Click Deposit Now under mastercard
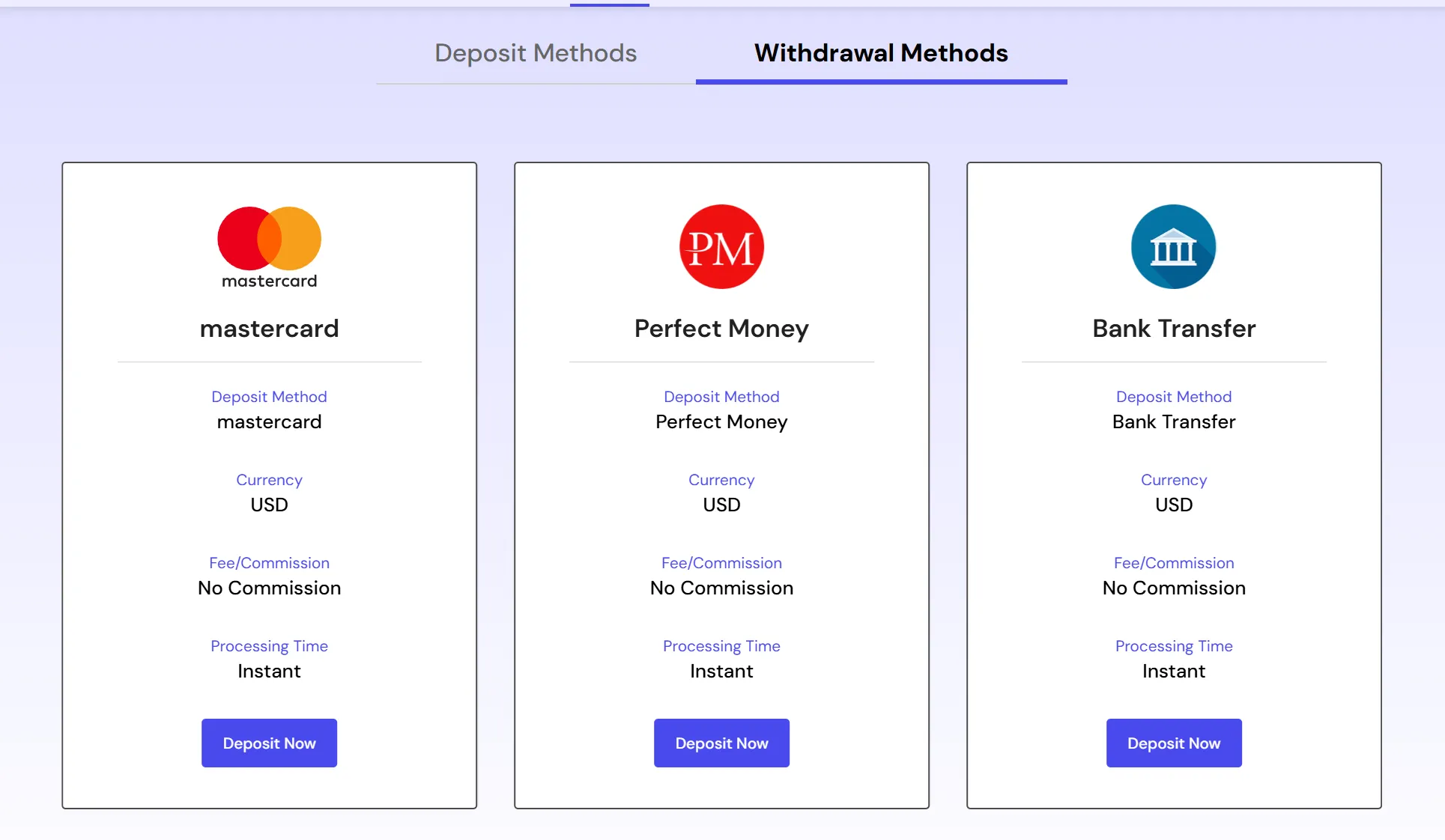The height and width of the screenshot is (840, 1445). (x=269, y=743)
